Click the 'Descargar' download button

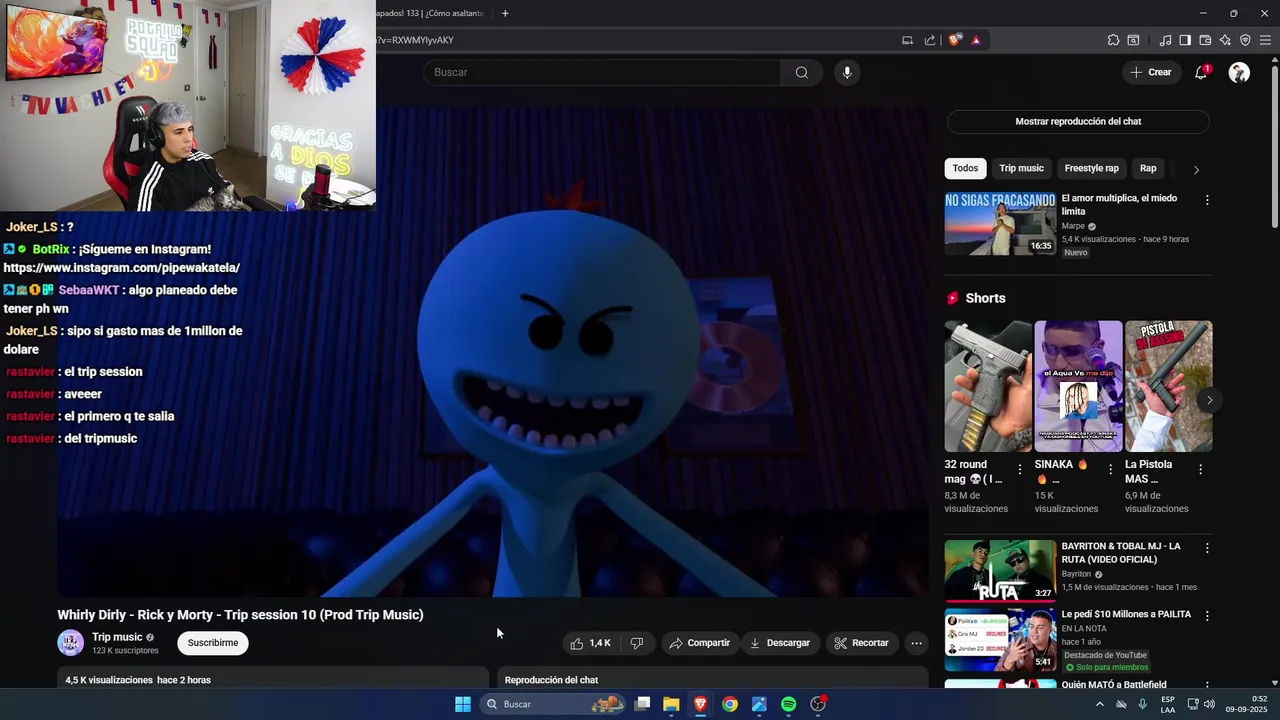pyautogui.click(x=780, y=643)
